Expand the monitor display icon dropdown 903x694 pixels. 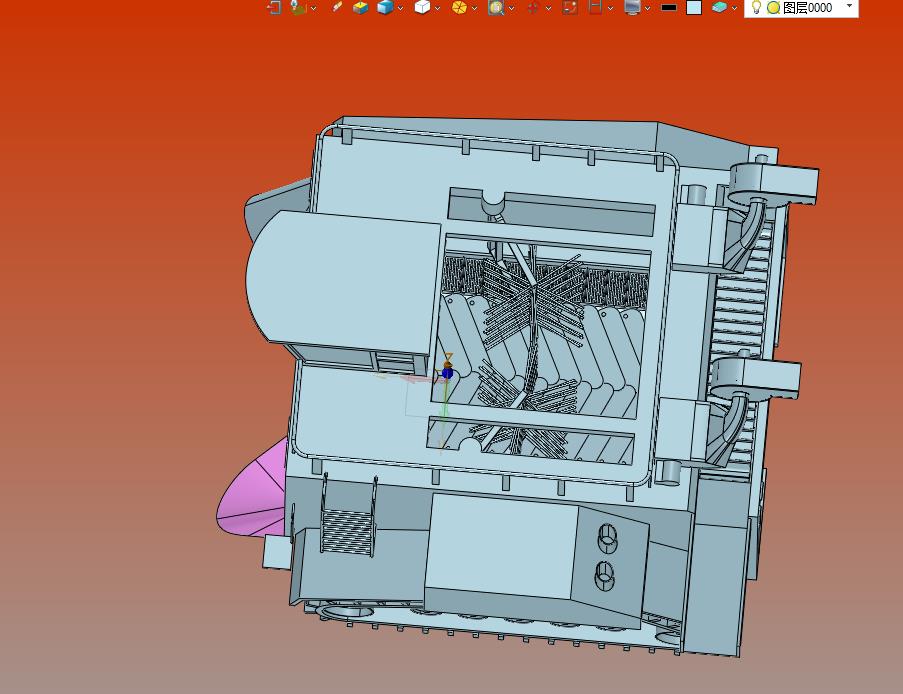pyautogui.click(x=647, y=8)
